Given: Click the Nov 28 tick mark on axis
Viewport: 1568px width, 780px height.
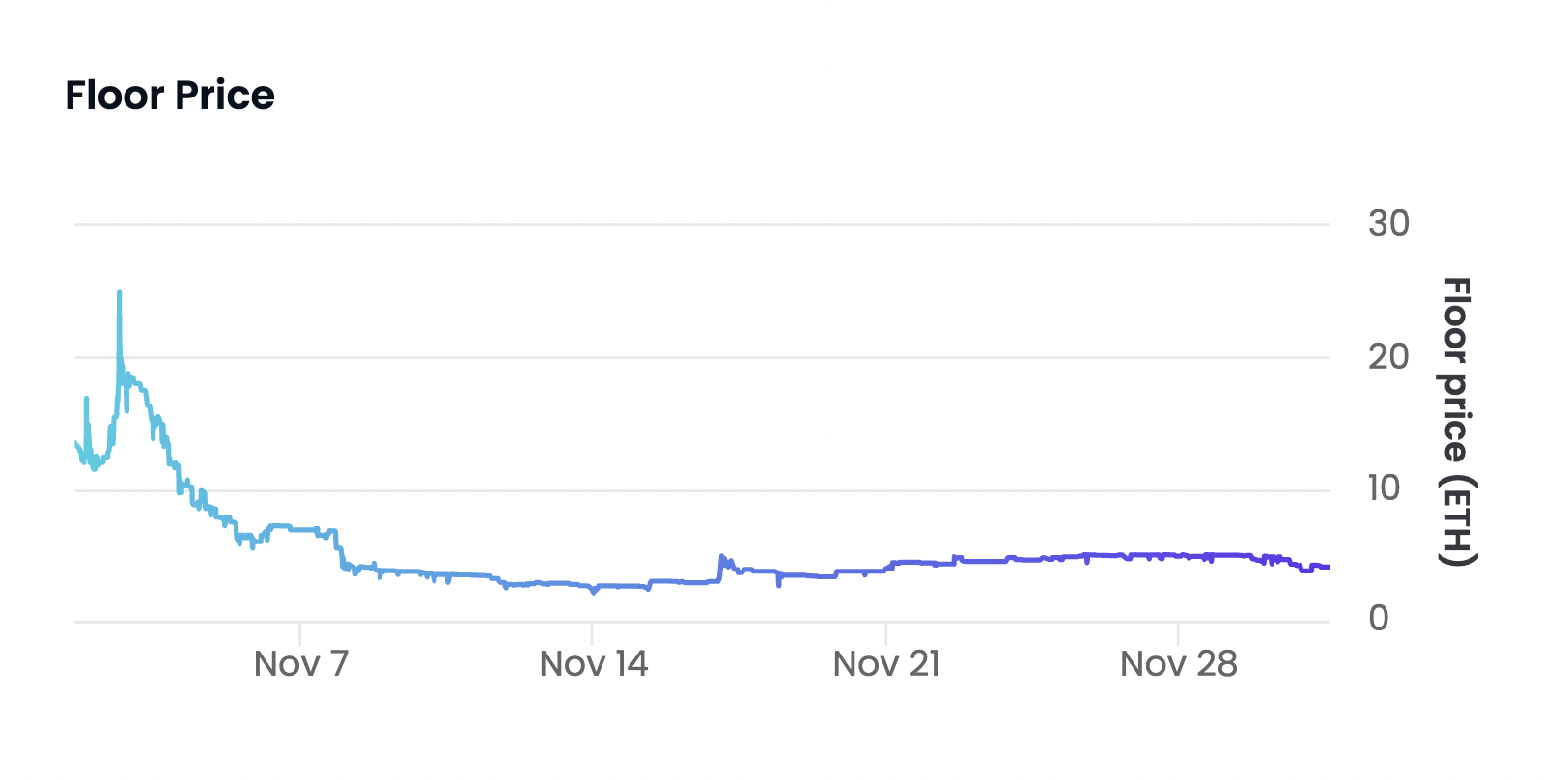Looking at the screenshot, I should 1178,632.
